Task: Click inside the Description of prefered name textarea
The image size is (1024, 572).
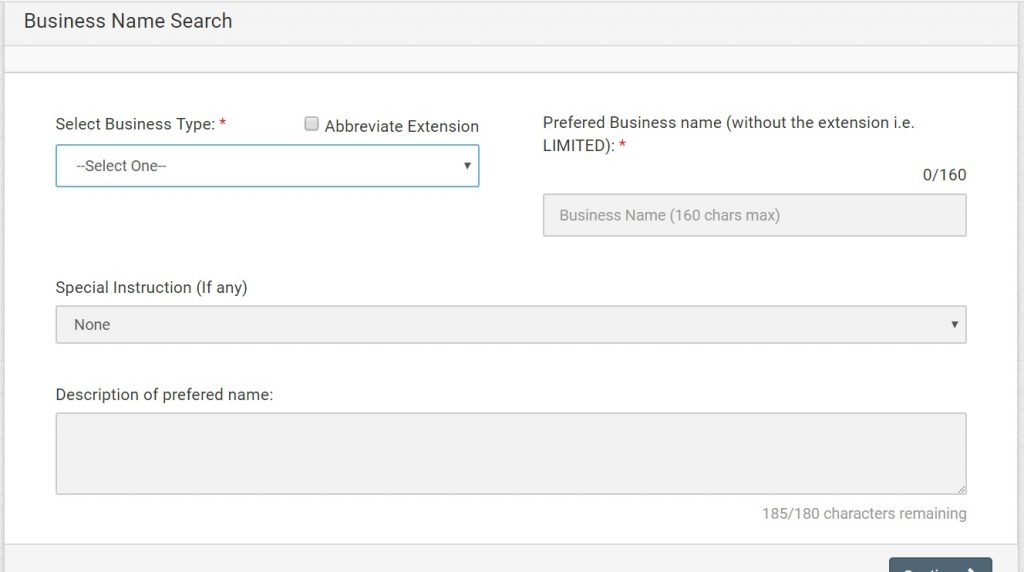Action: (510, 453)
